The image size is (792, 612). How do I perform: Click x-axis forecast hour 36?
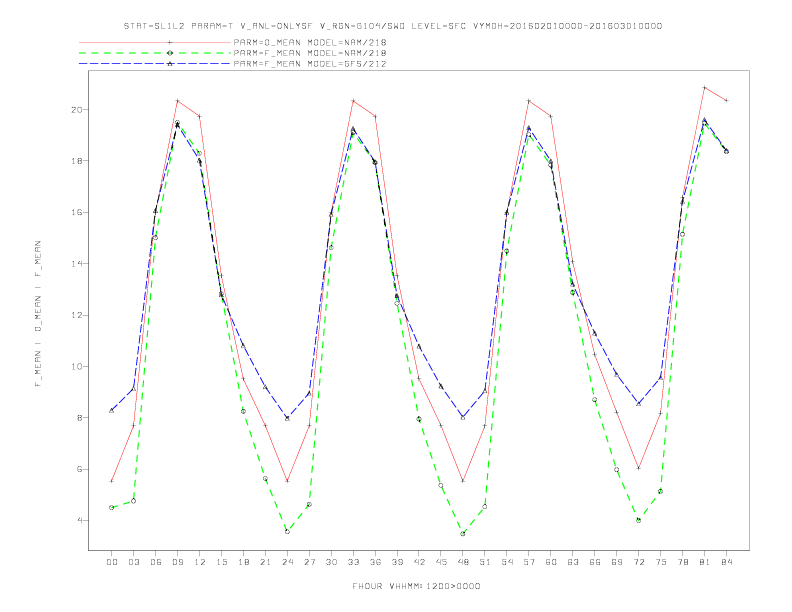(375, 562)
